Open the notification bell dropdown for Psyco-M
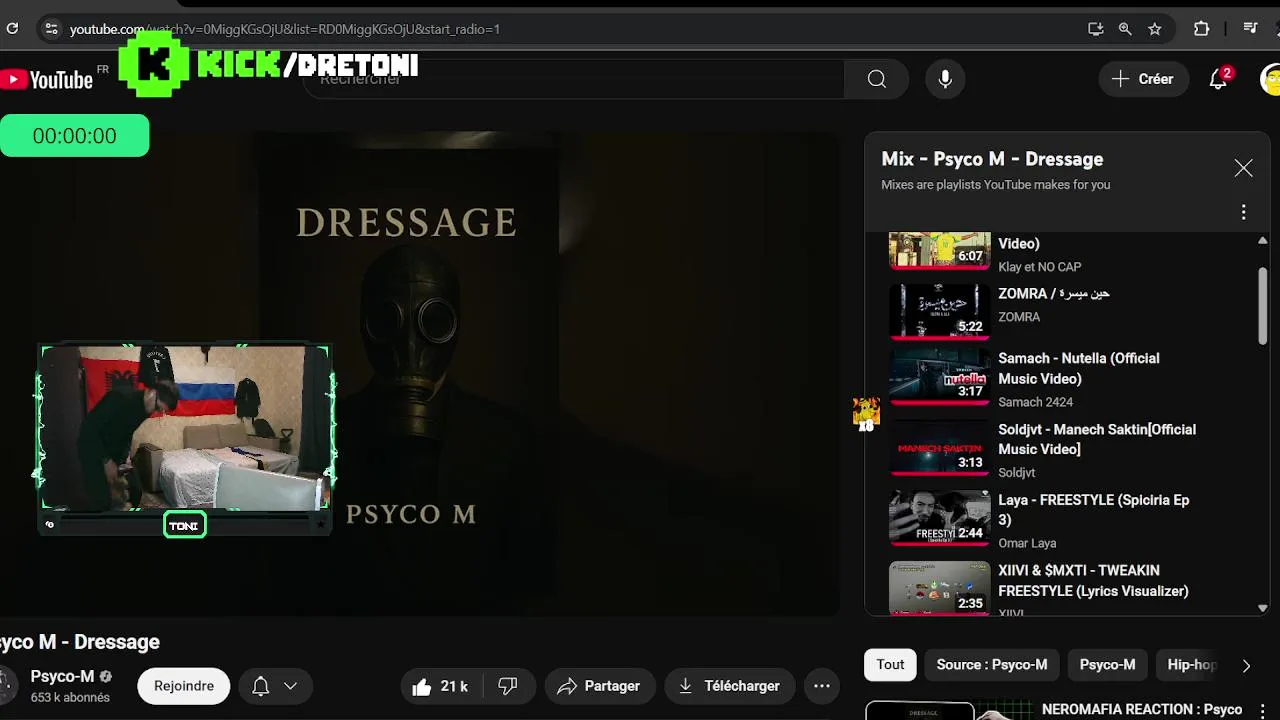Screen dimensions: 1280x720 (274, 686)
